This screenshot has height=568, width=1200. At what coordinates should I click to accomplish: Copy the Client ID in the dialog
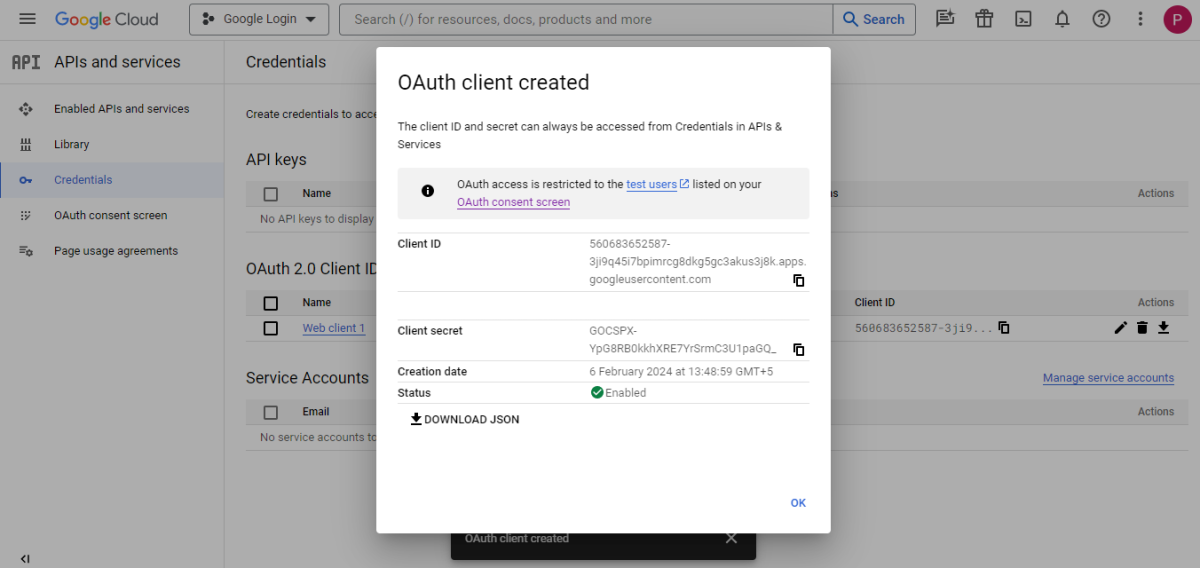tap(799, 280)
